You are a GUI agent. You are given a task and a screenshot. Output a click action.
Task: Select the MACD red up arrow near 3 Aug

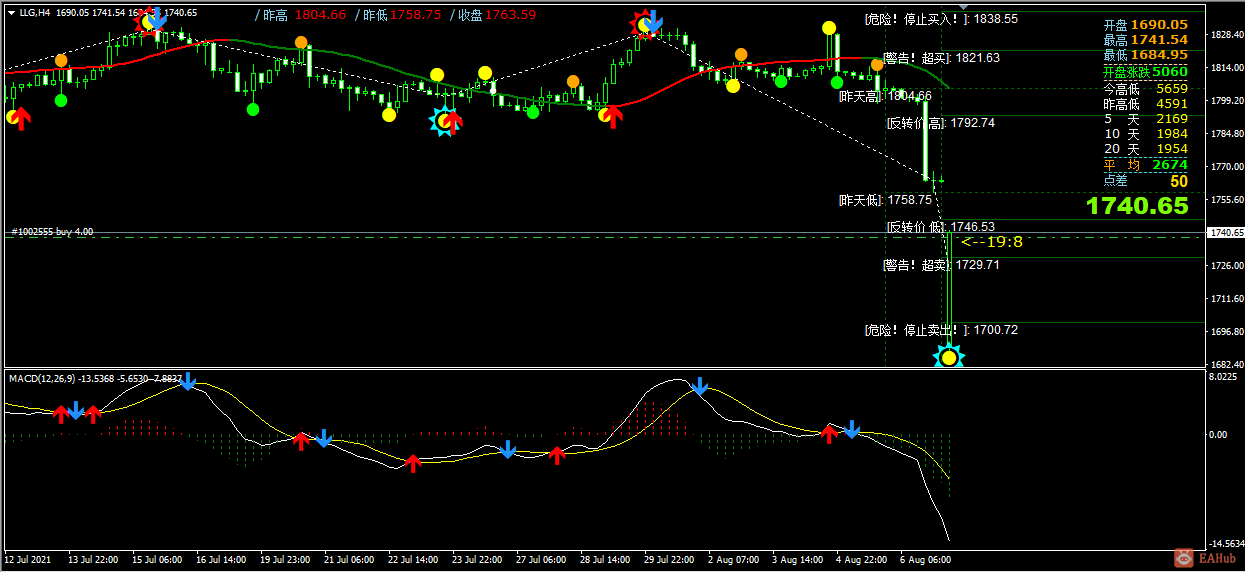[829, 433]
